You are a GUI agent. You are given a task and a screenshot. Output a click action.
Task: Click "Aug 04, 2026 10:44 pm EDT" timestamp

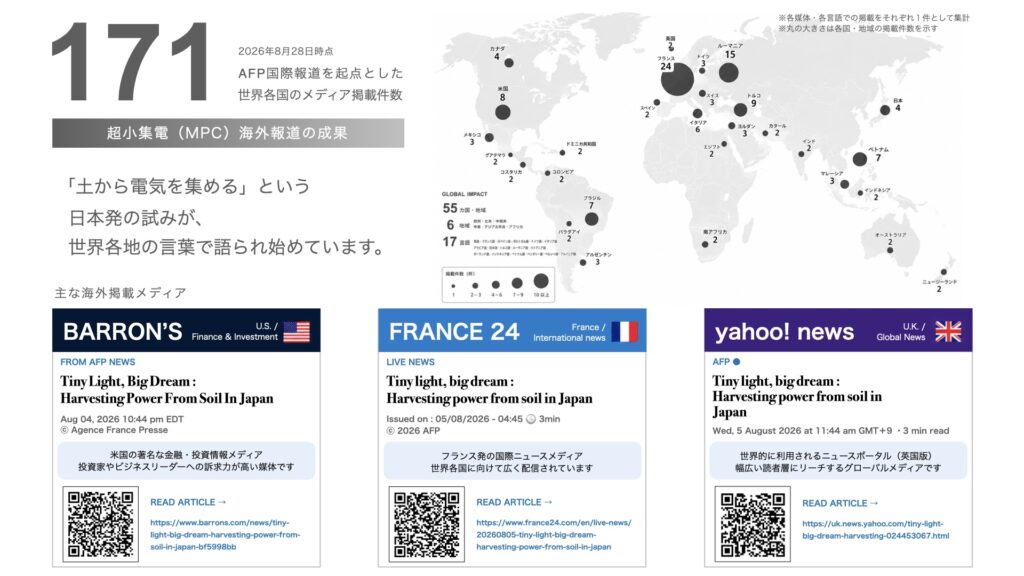pyautogui.click(x=121, y=419)
